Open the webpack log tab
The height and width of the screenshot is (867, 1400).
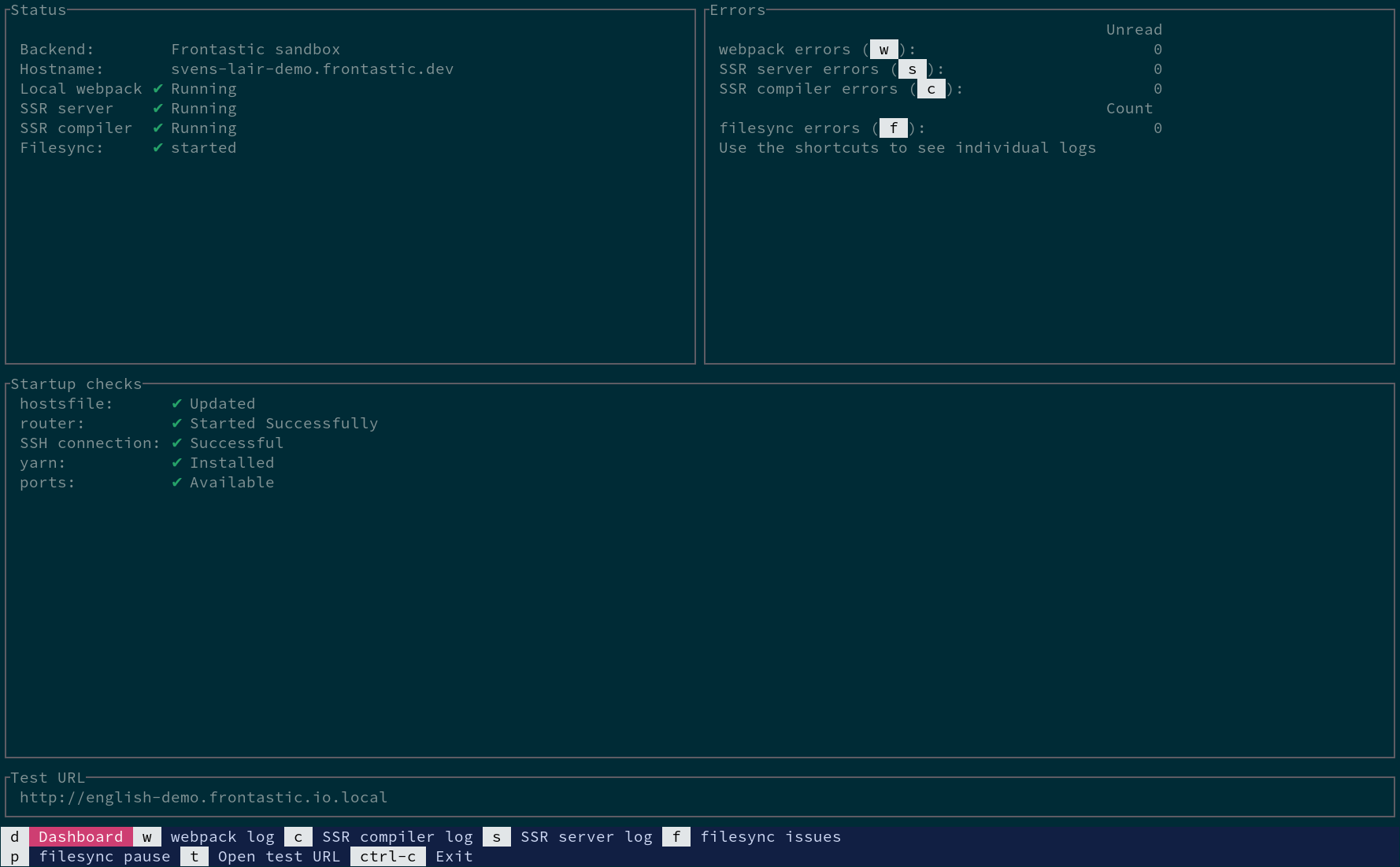[x=223, y=836]
